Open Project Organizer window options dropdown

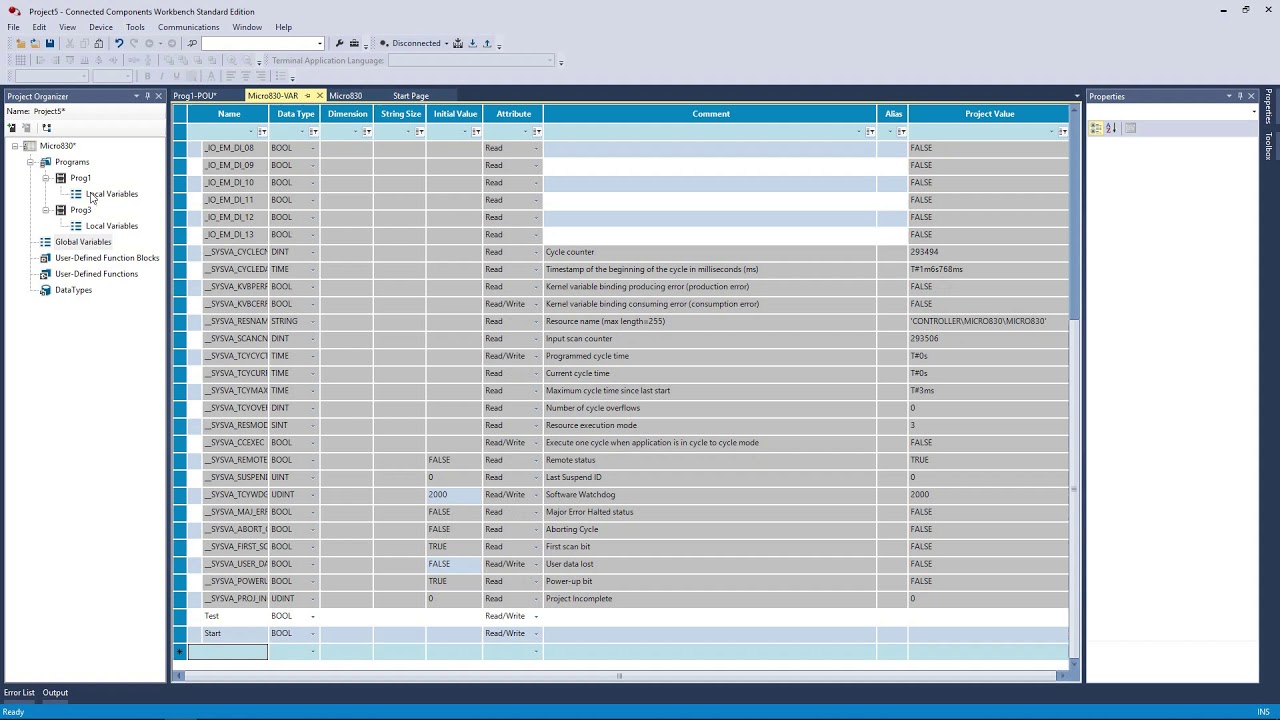(136, 96)
